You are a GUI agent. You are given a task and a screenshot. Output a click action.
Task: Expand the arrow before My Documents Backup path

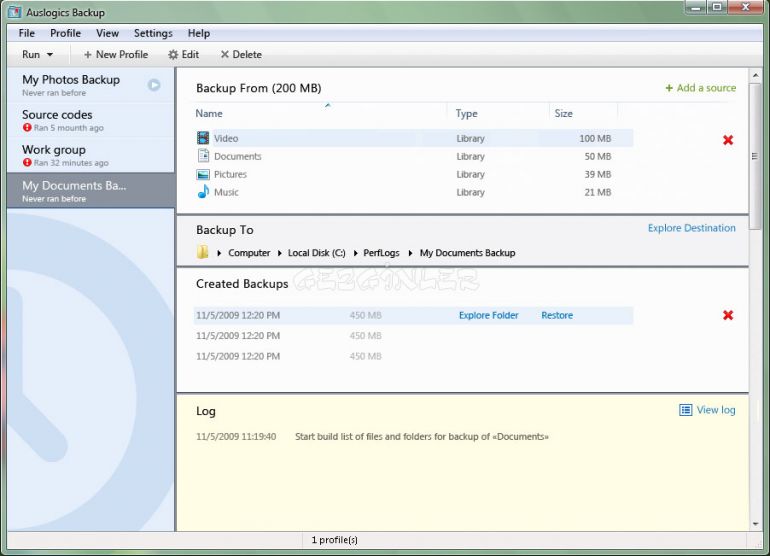411,253
